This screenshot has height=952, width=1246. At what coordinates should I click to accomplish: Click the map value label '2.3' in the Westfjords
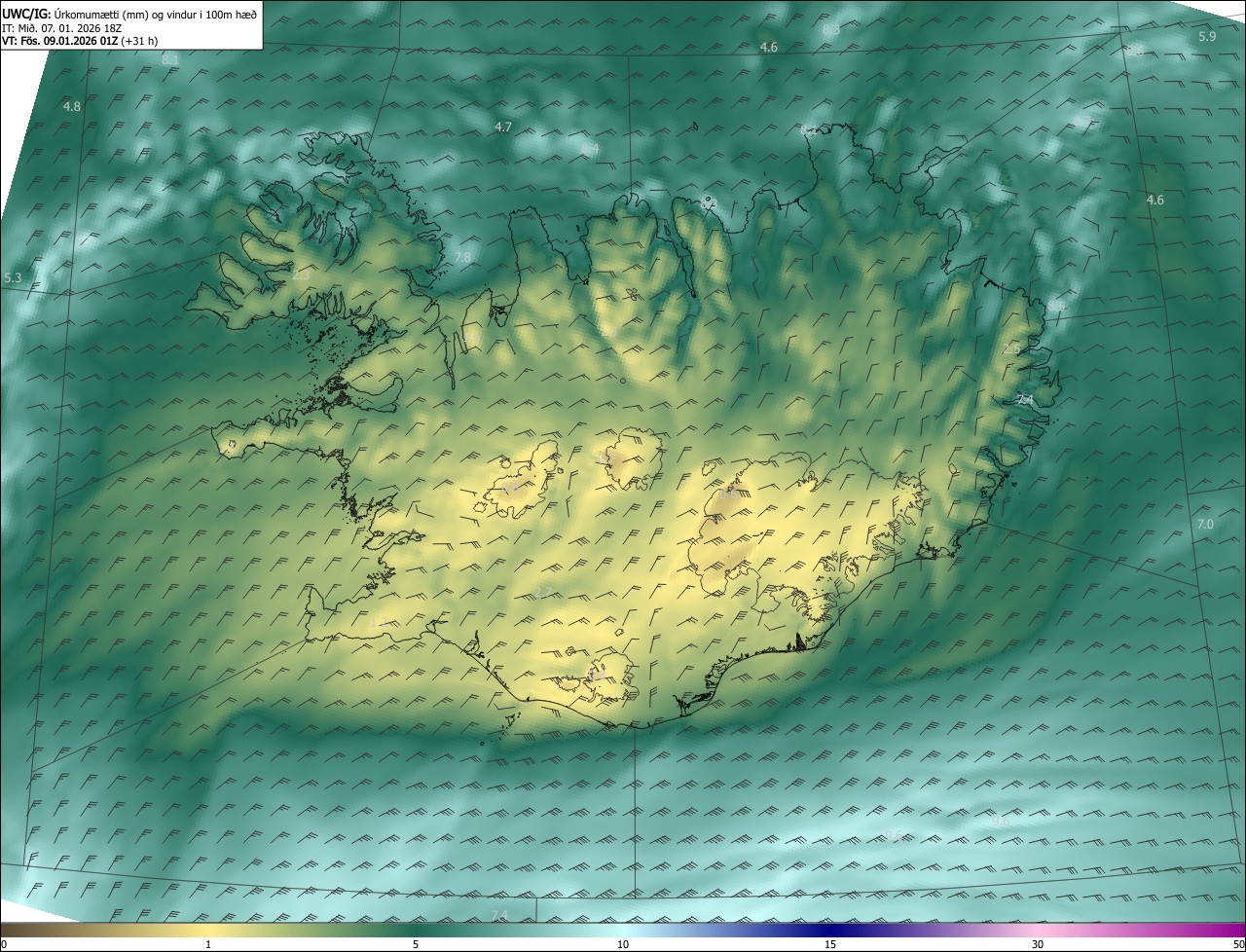tap(301, 275)
